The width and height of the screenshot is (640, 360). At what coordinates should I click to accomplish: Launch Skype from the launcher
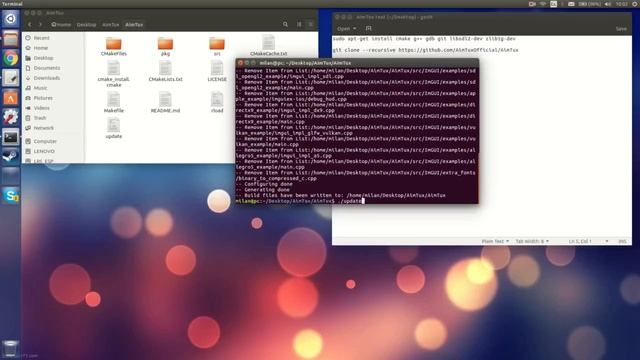(10, 196)
